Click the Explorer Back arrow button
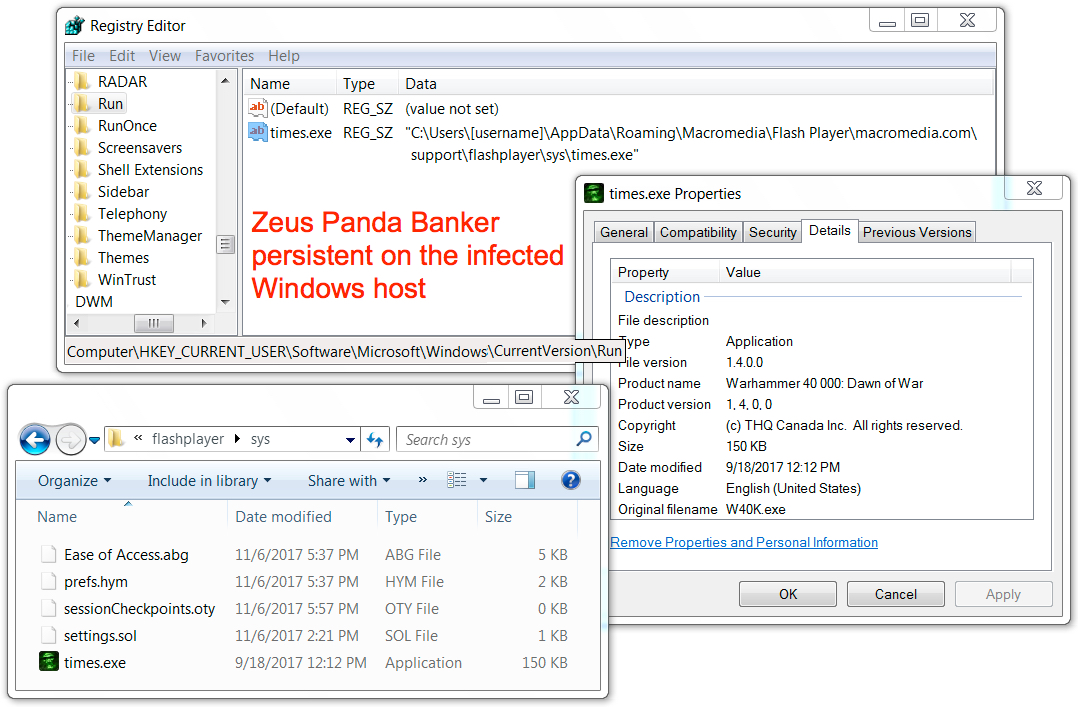 tap(35, 439)
